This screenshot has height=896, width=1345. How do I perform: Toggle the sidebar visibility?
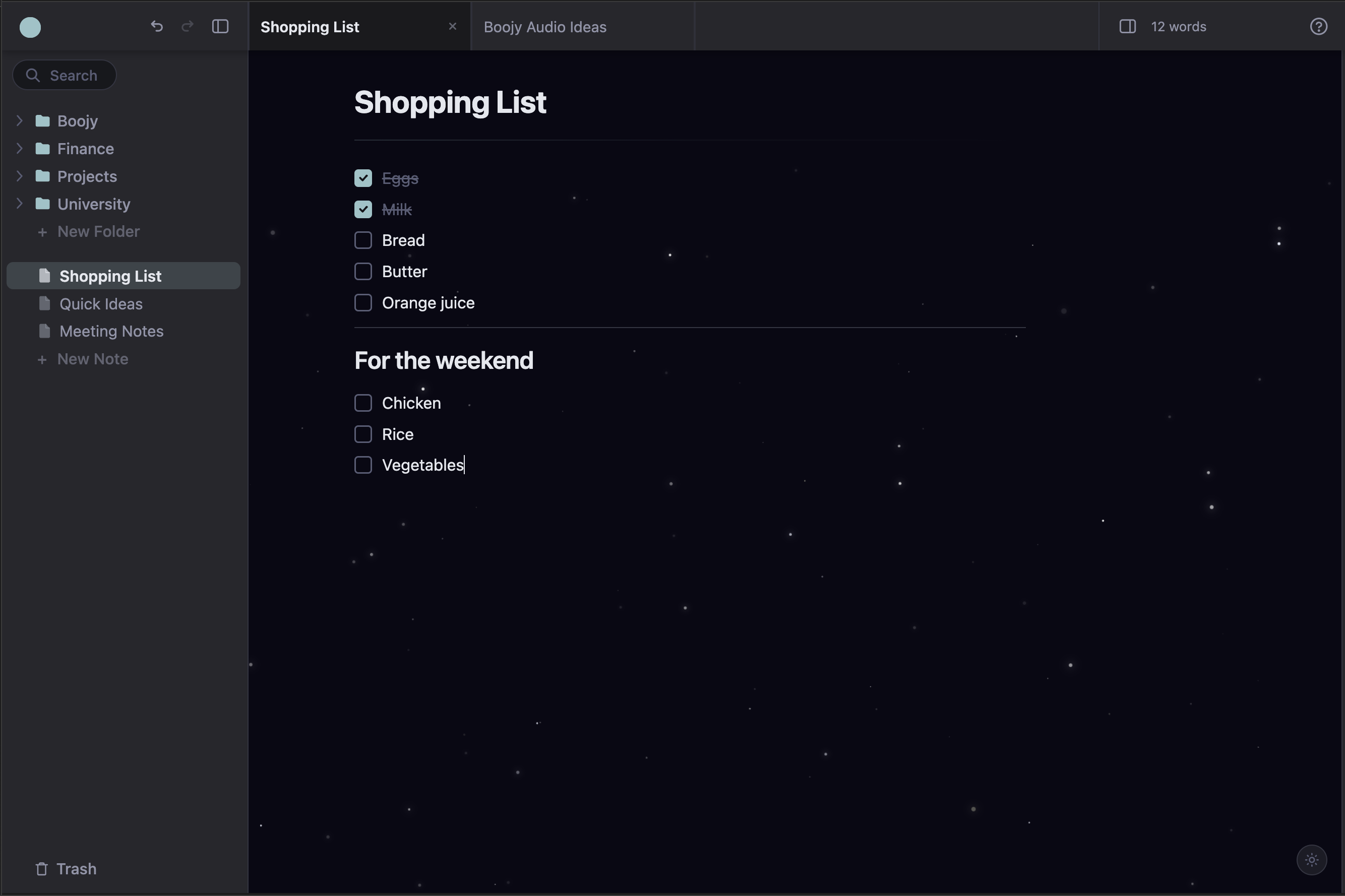point(220,26)
